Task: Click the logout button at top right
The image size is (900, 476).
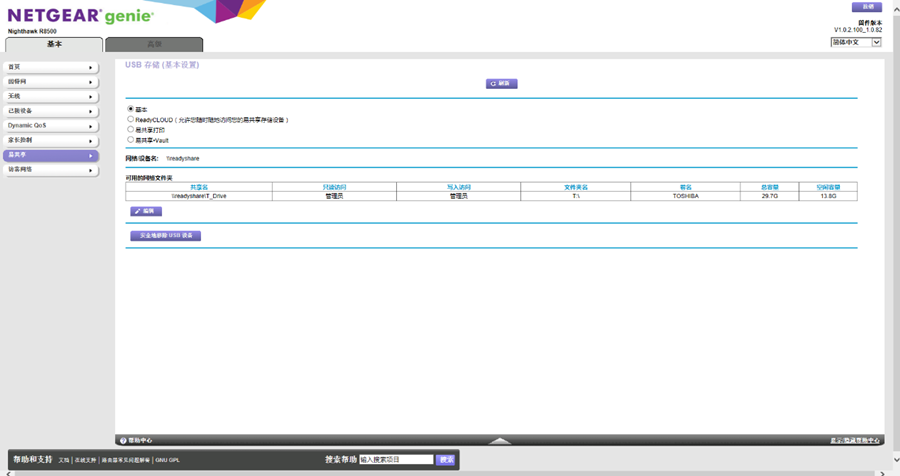Action: click(866, 7)
